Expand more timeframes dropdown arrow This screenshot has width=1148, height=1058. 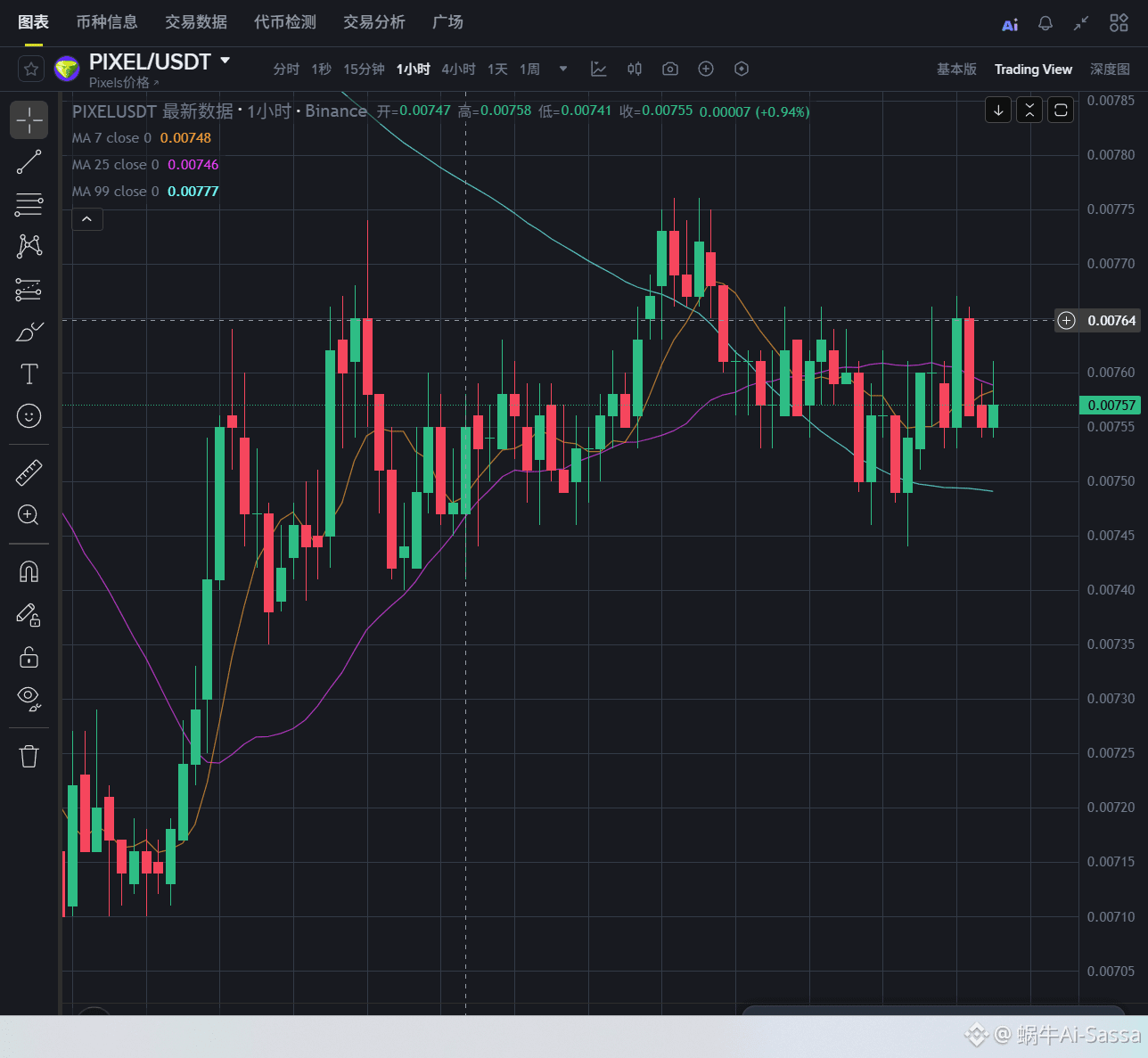[563, 69]
